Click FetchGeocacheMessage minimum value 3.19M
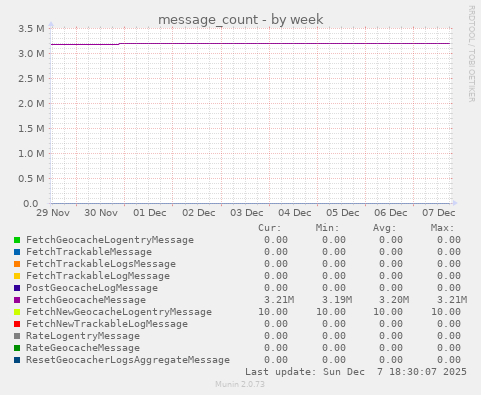The height and width of the screenshot is (395, 481). coord(337,300)
